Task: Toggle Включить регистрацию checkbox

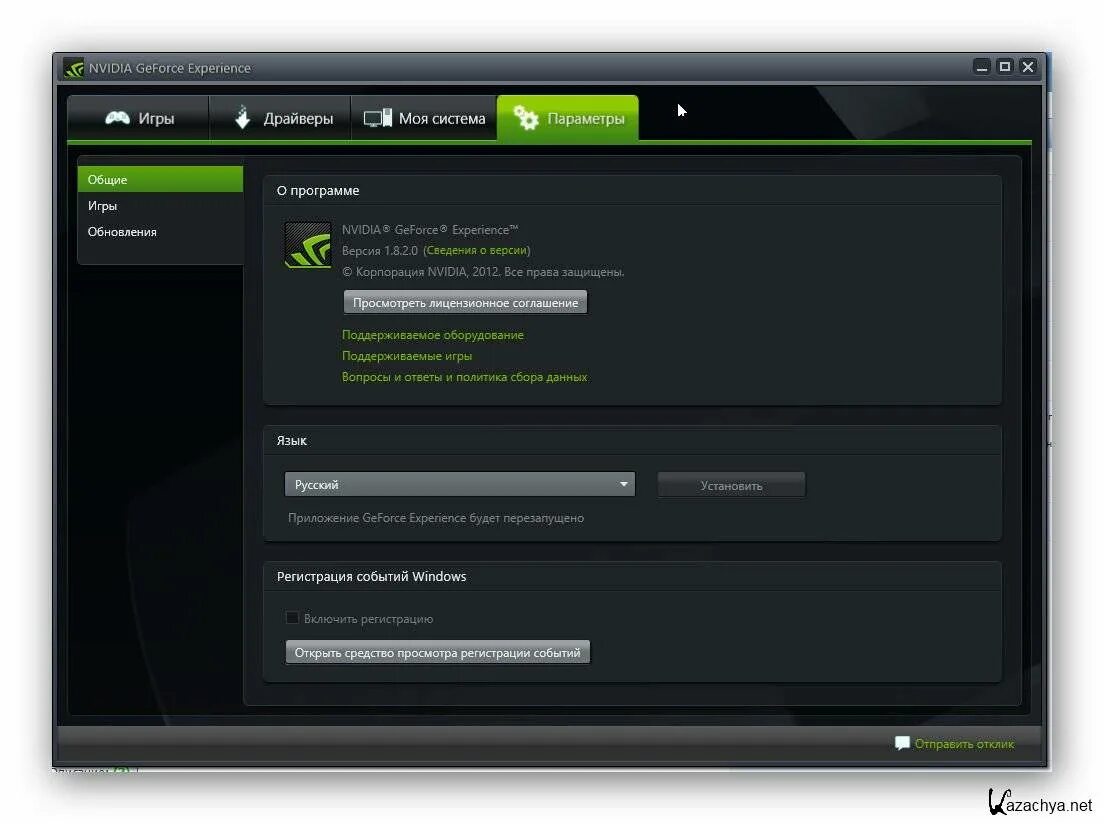Action: [292, 618]
